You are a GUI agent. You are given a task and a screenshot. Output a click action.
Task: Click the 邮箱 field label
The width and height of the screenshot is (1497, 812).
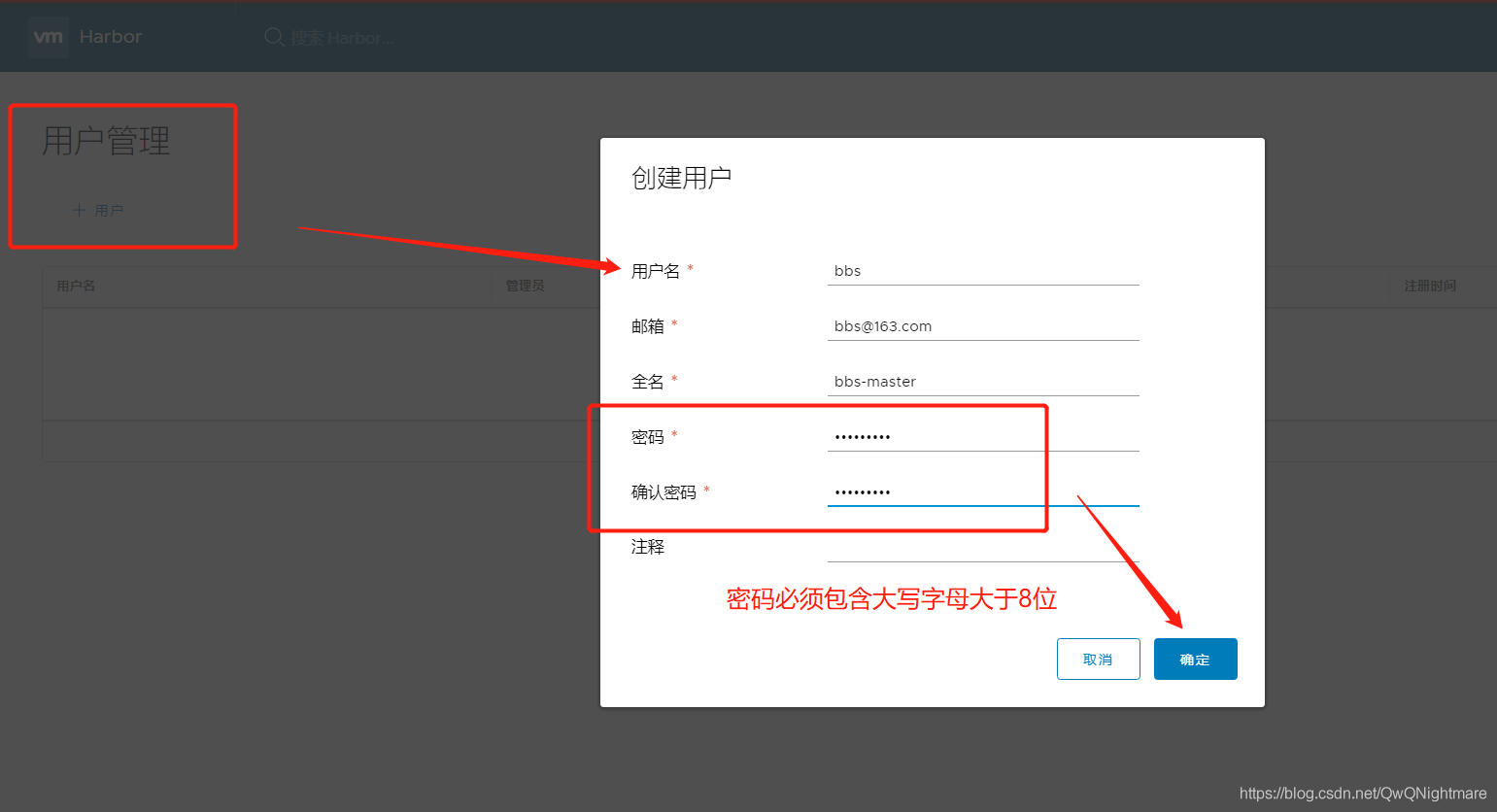[648, 326]
